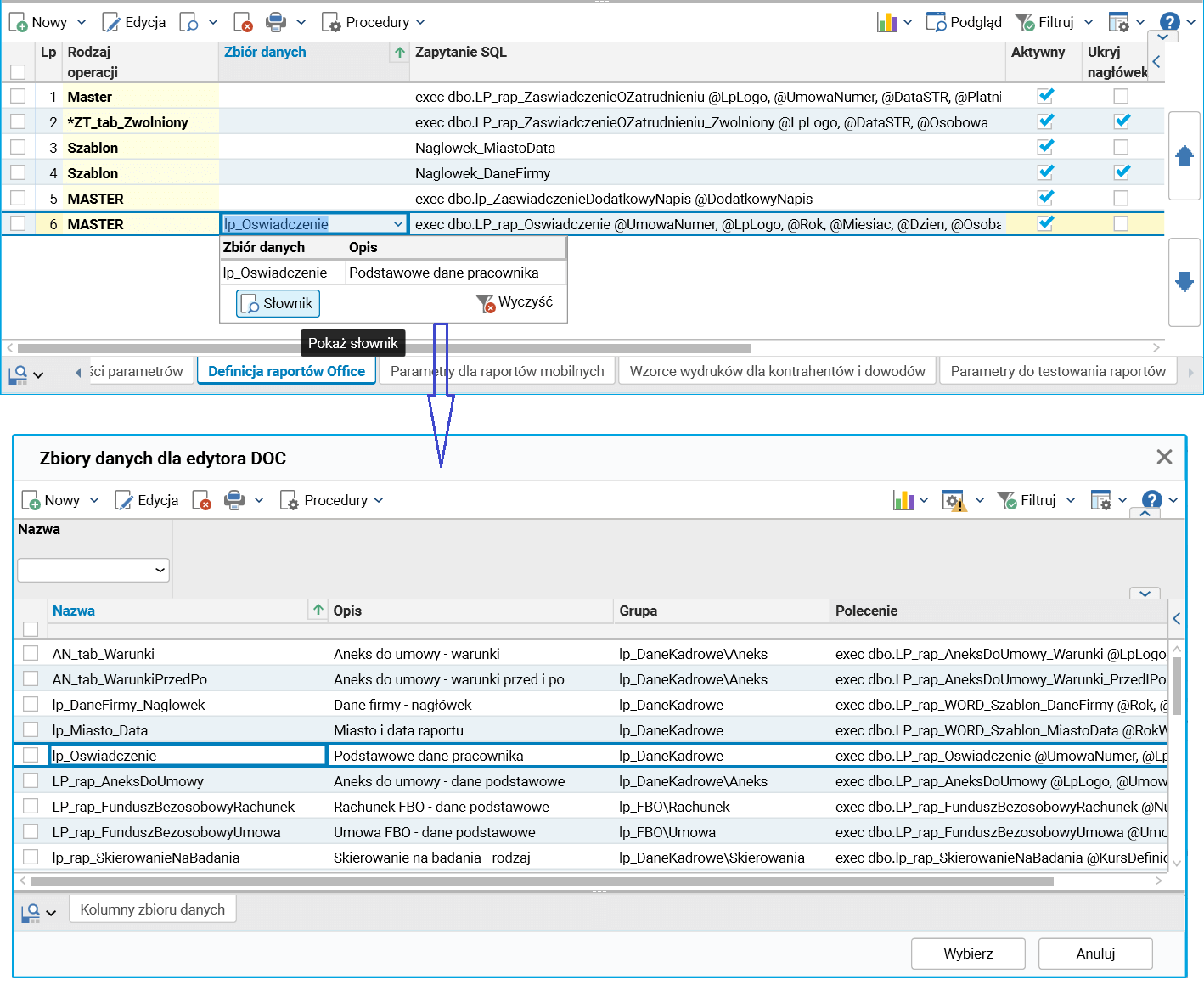Viewport: 1204px width, 985px height.
Task: Click the printer icon in the Zbiory danych dialog
Action: coord(234,500)
